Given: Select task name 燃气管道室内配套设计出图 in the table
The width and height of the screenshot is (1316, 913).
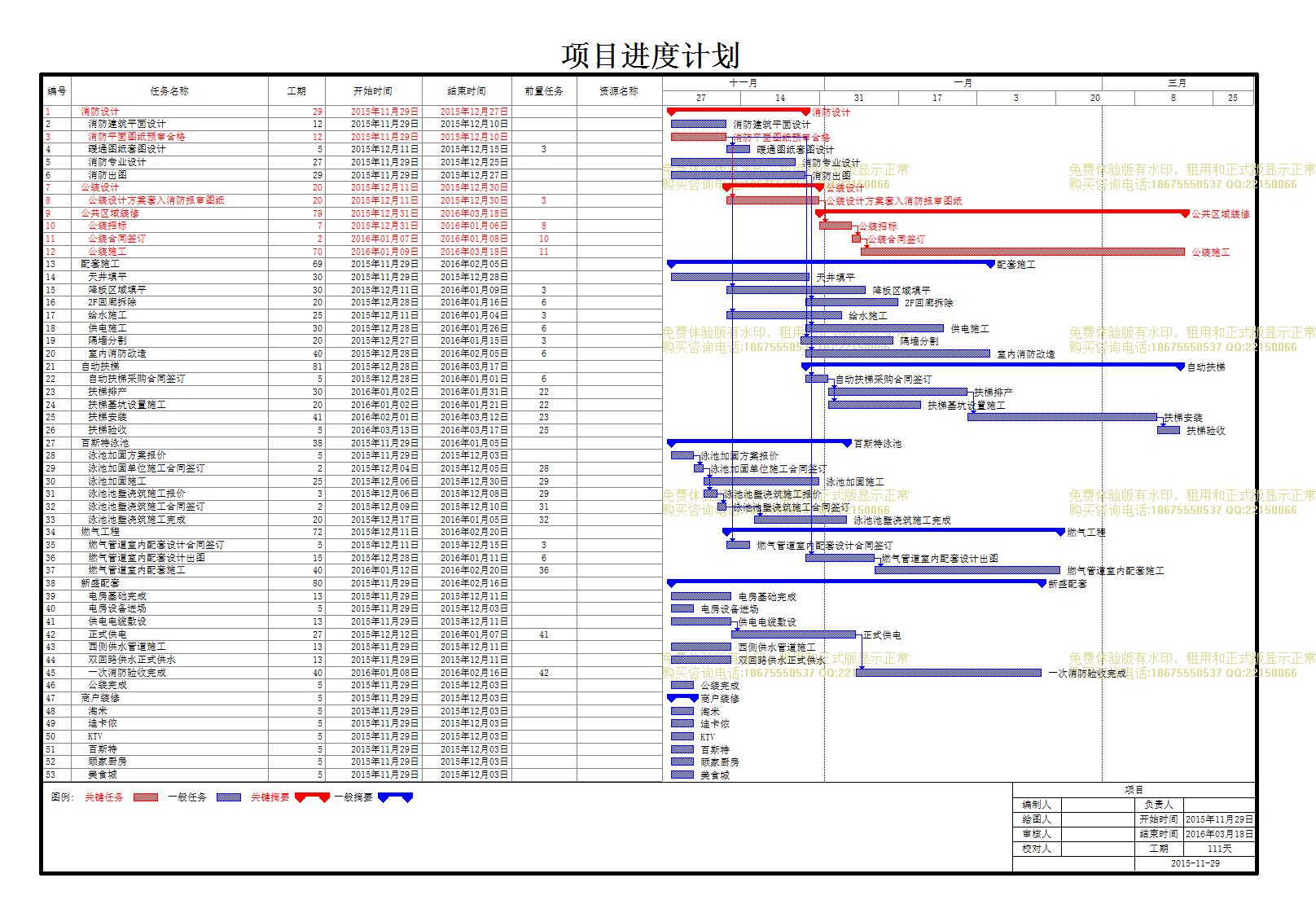Looking at the screenshot, I should (147, 558).
